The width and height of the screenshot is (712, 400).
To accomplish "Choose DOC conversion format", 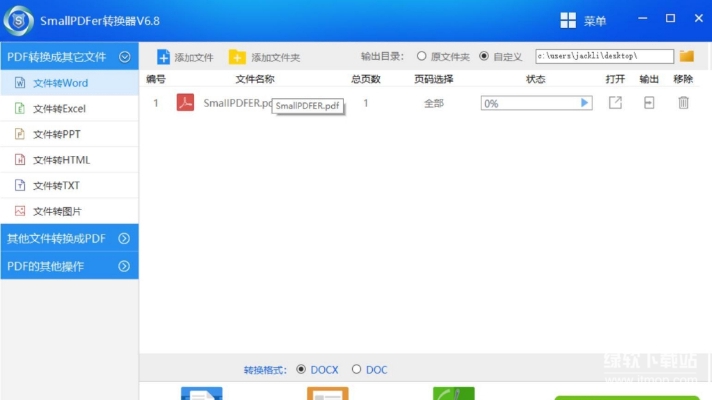I will (x=356, y=369).
